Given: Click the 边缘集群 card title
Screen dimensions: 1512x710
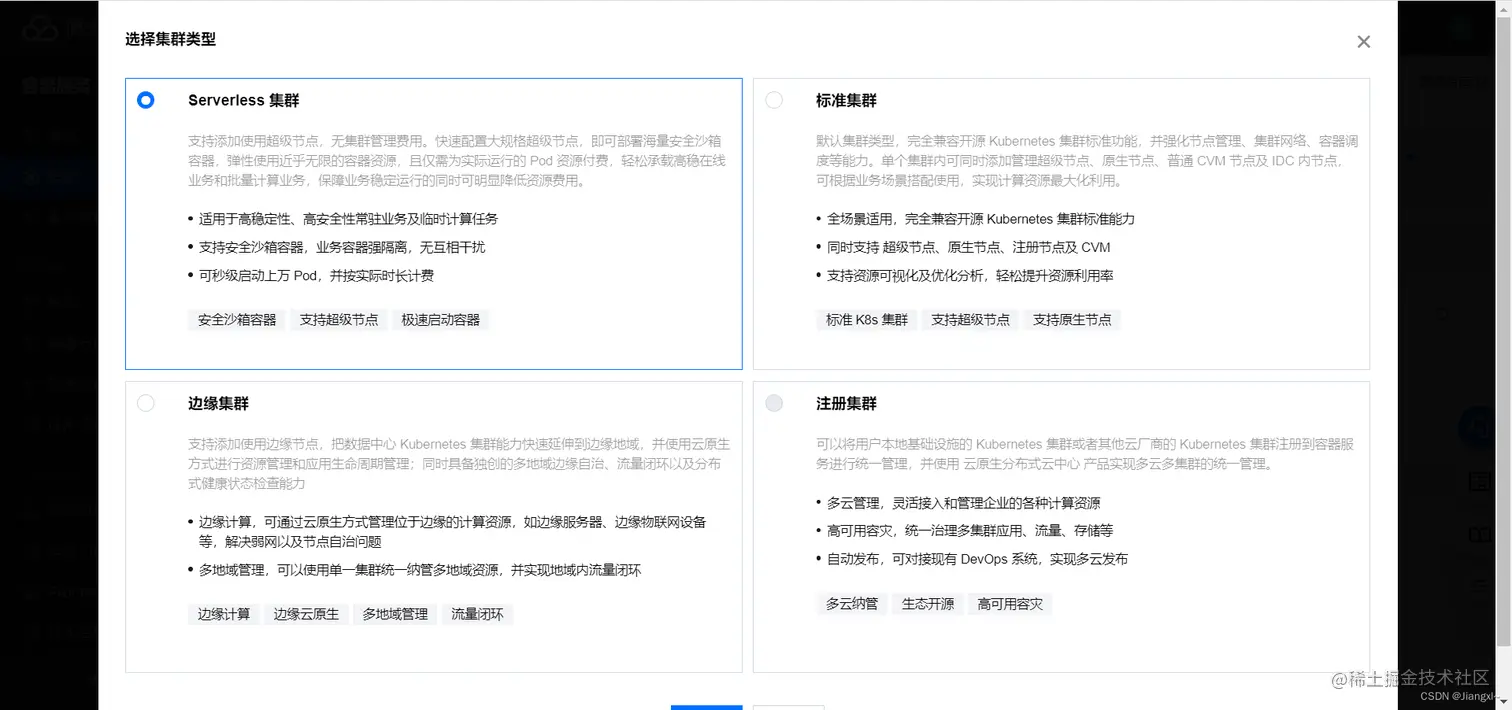Looking at the screenshot, I should (x=218, y=403).
